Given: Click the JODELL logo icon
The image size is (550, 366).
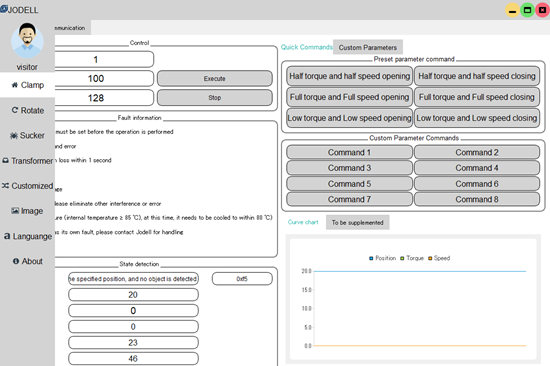Looking at the screenshot, I should click(x=4, y=9).
